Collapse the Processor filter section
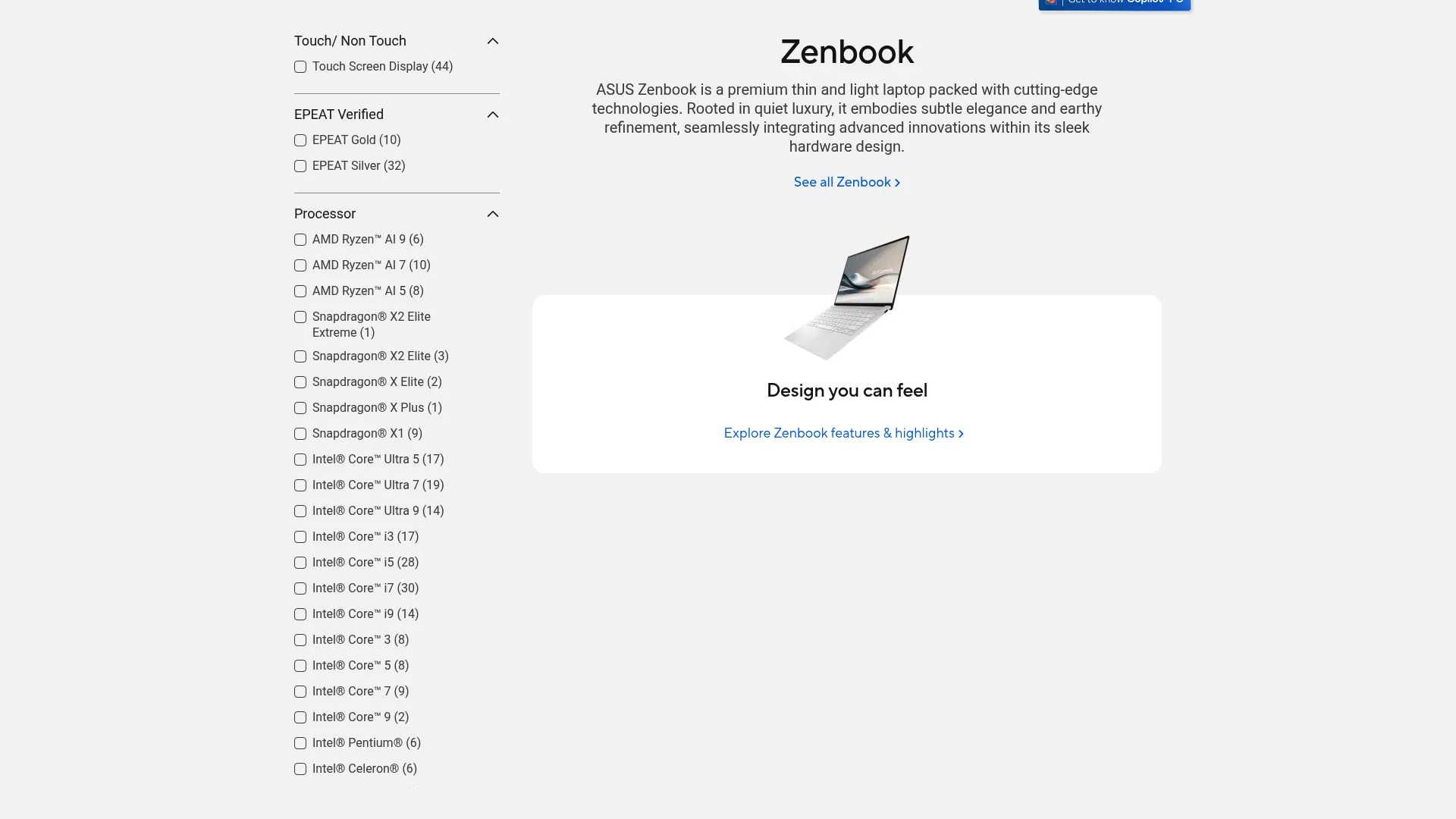The width and height of the screenshot is (1456, 819). pos(493,214)
